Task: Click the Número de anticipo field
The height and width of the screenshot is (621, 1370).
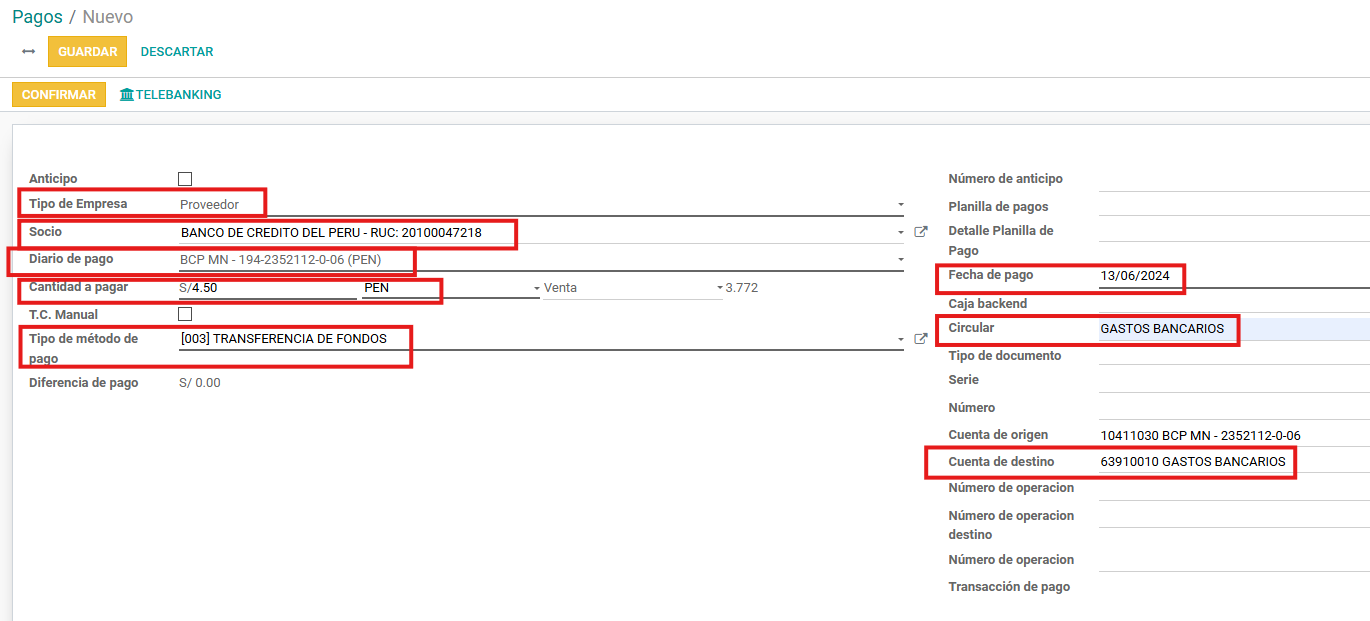Action: point(1232,179)
